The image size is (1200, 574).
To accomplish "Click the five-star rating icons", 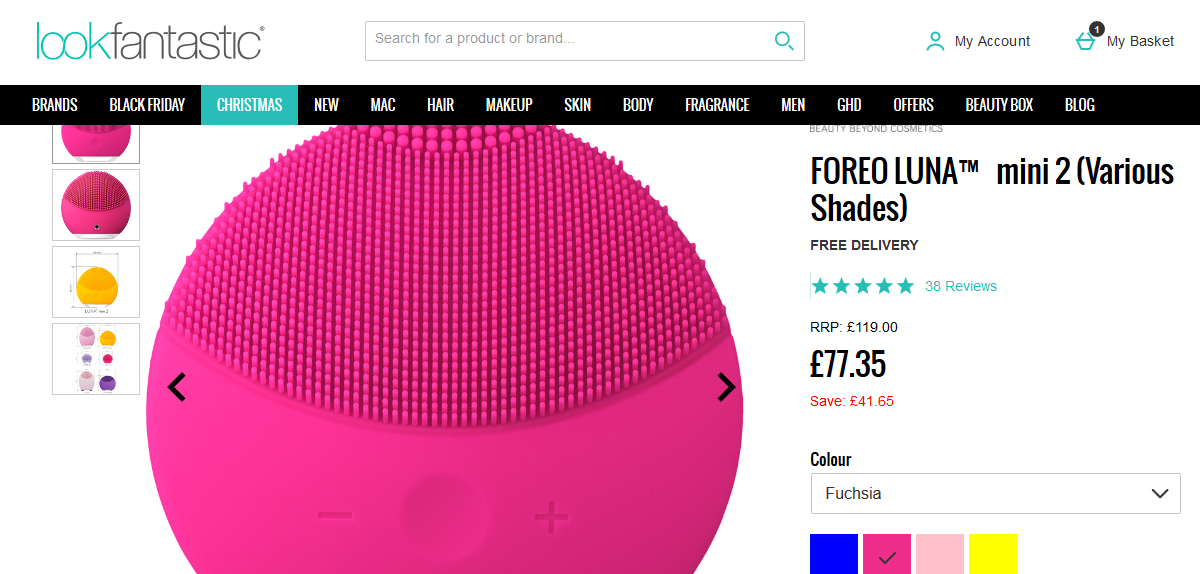I will click(862, 286).
